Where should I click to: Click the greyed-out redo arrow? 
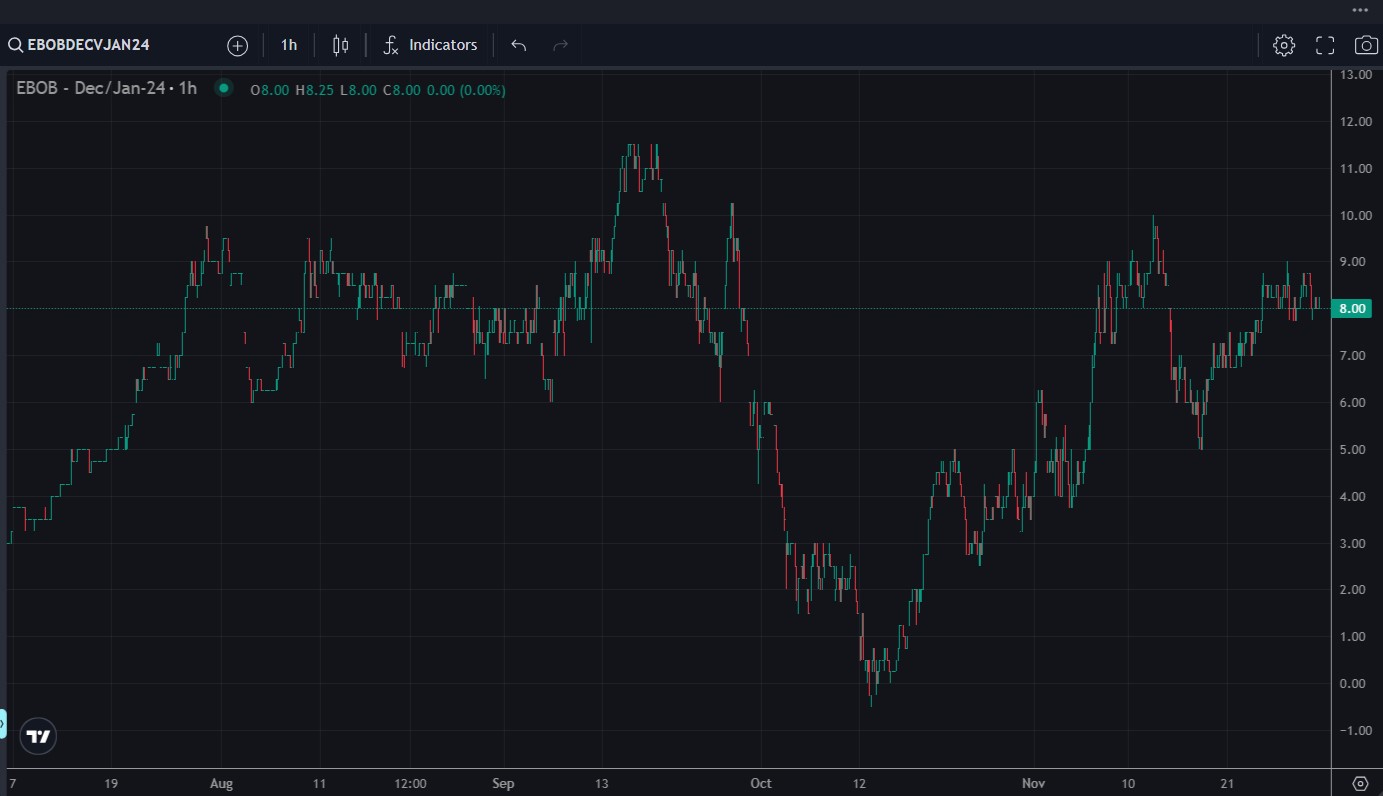560,45
